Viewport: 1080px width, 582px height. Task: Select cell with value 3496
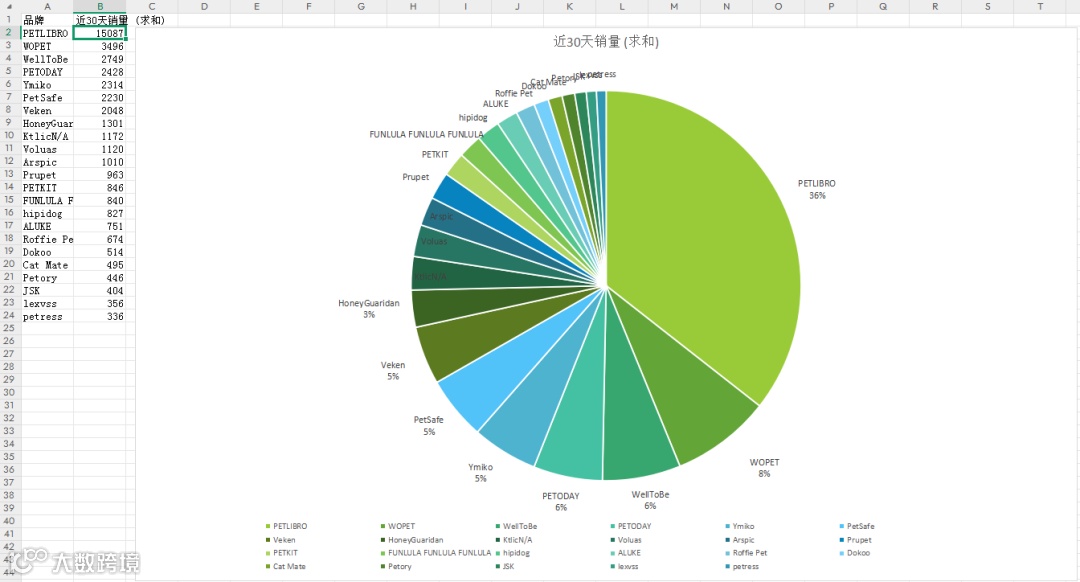tap(100, 46)
